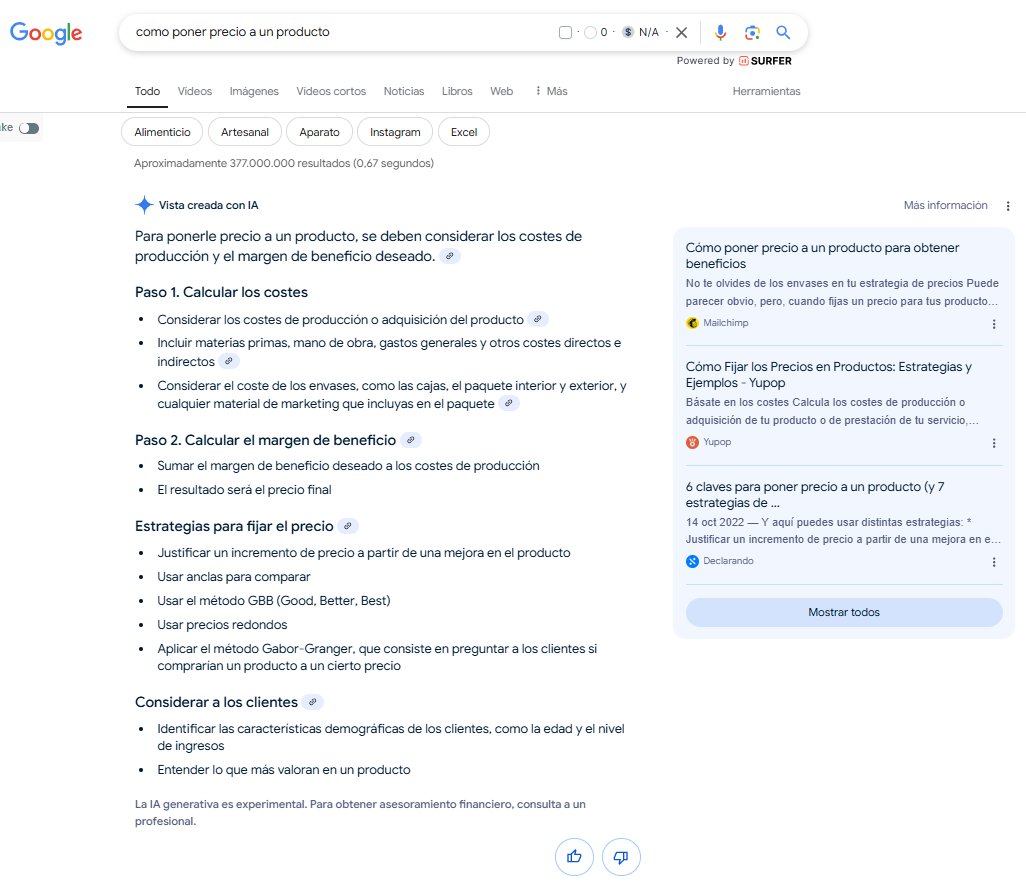1026x886 pixels.
Task: Select the Todo tab
Action: pos(147,91)
